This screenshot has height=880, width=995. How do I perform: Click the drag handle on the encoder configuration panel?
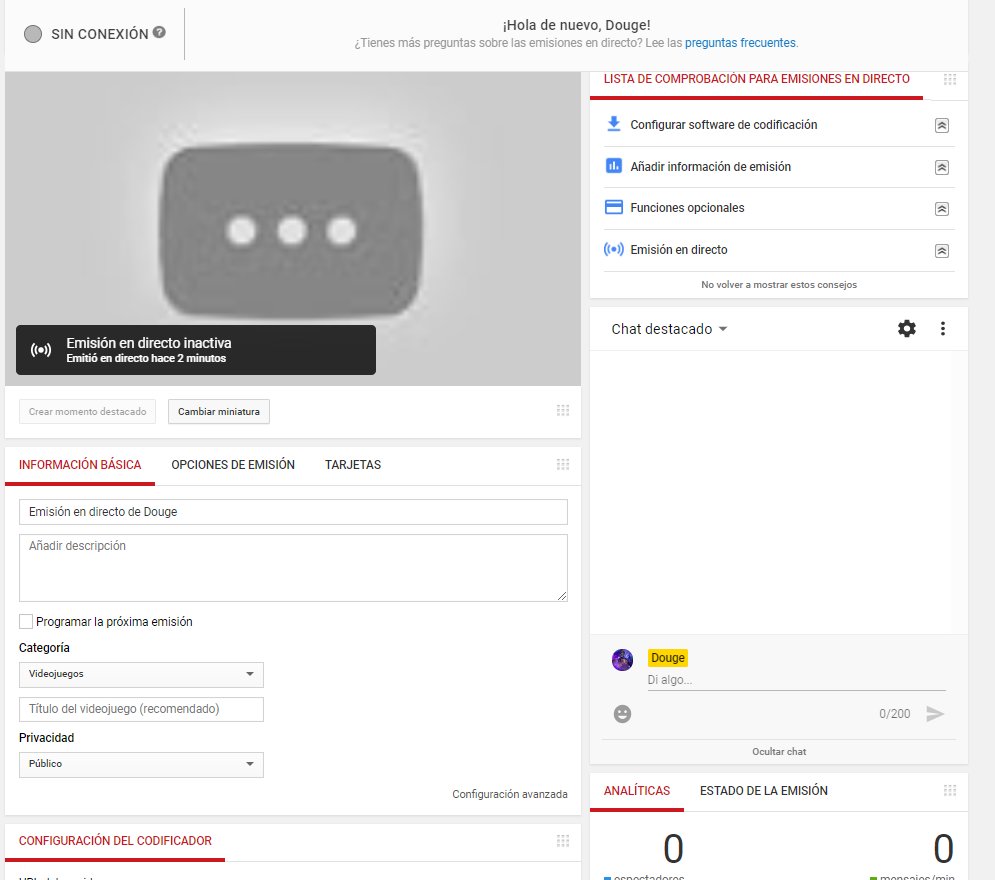563,841
